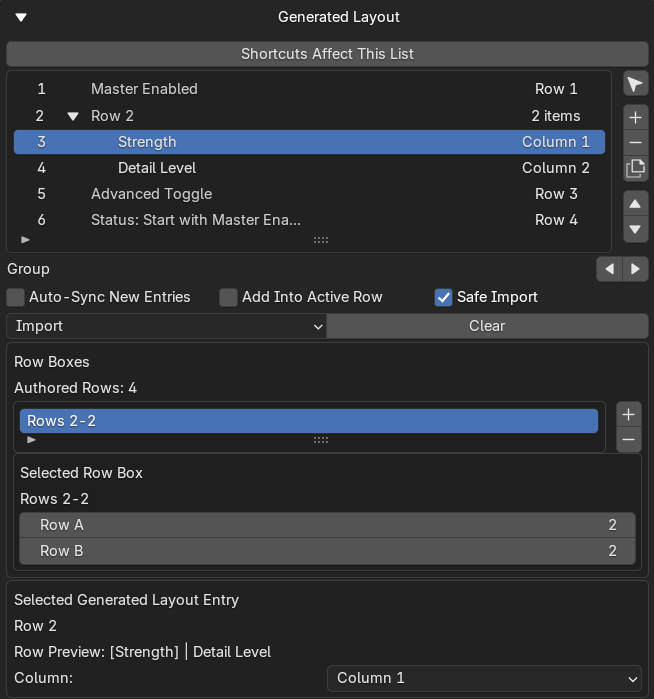Click the cursor pick icon beside the layout list
Image resolution: width=654 pixels, height=699 pixels.
[635, 84]
